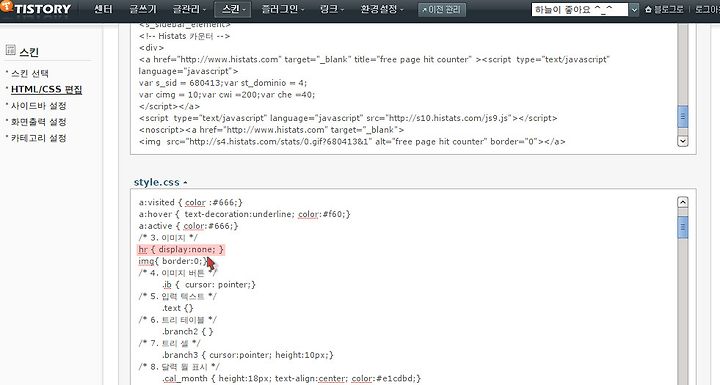Collapse the style.css section header
This screenshot has height=385, width=720.
click(160, 182)
